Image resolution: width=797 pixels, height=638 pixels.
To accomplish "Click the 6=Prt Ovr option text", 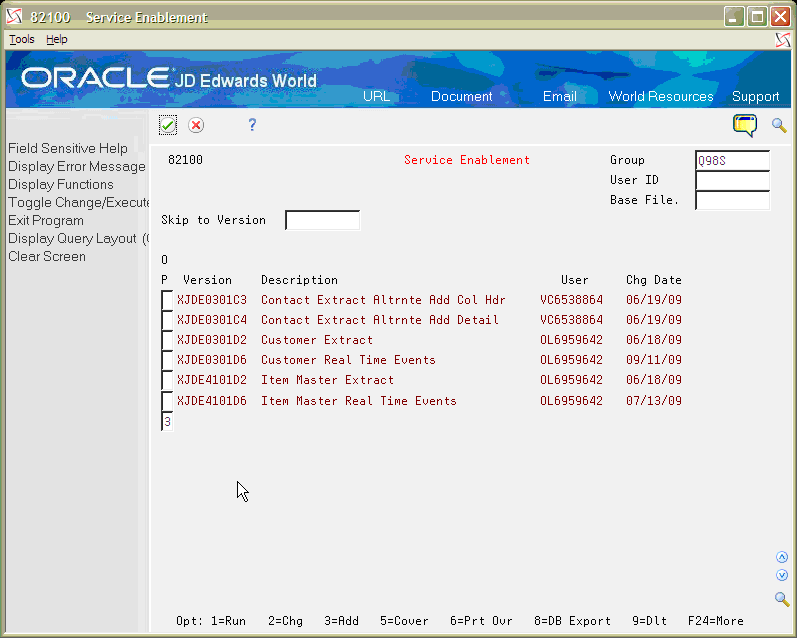I will click(481, 621).
